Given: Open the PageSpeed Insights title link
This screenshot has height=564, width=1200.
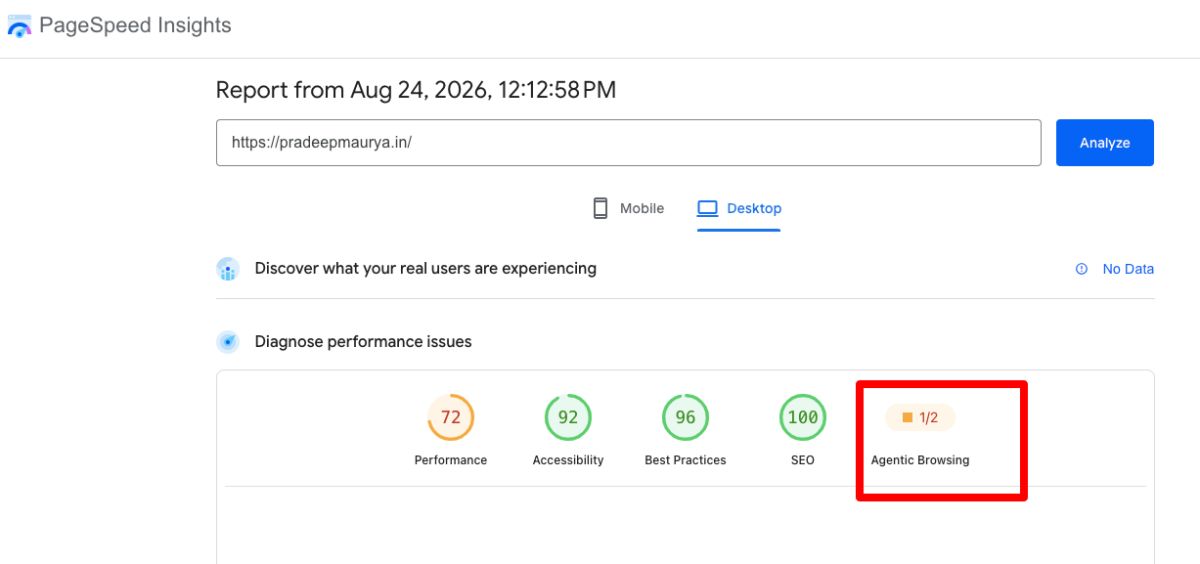Looking at the screenshot, I should point(135,26).
